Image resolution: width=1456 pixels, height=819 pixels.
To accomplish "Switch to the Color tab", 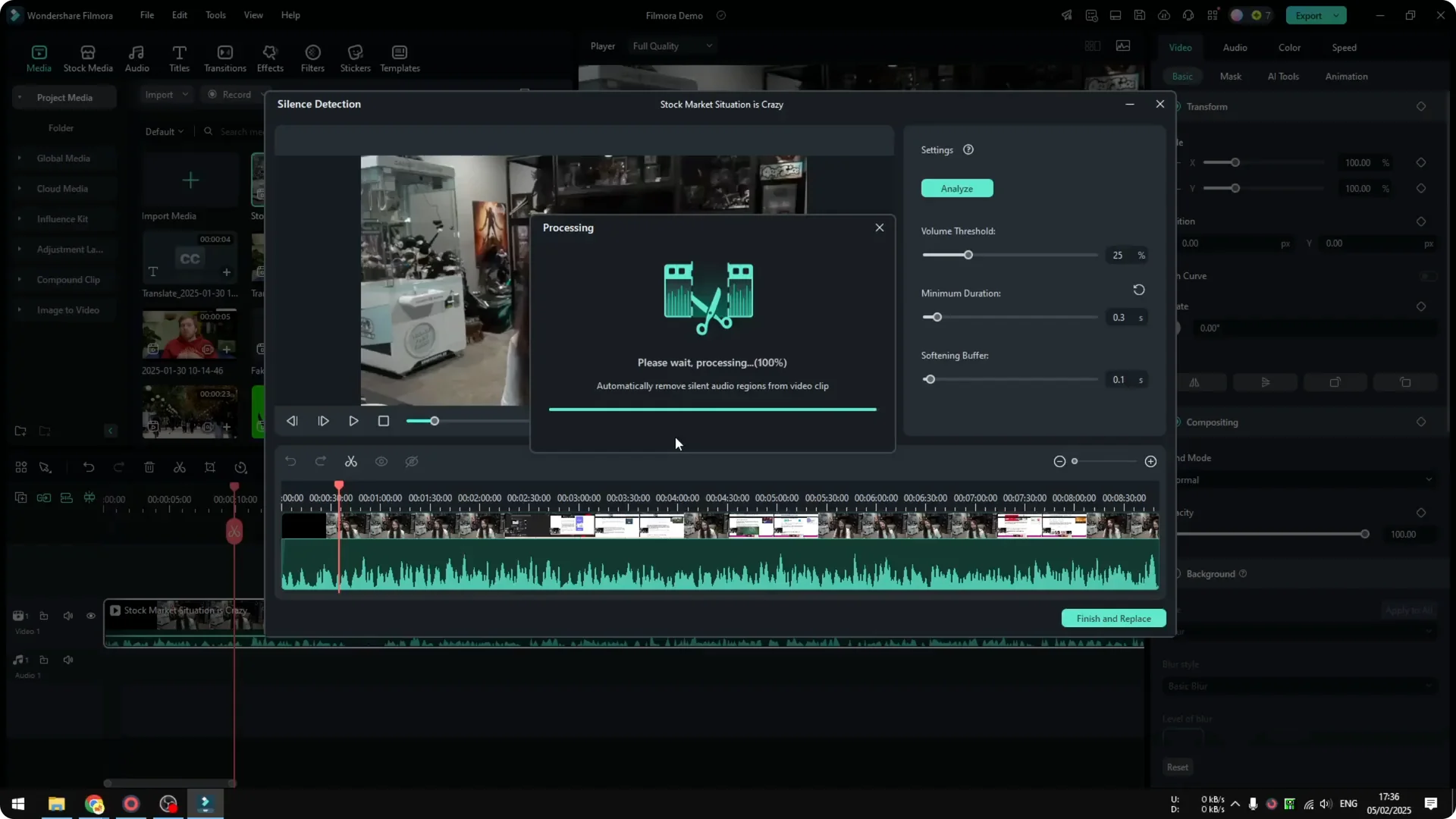I will click(x=1289, y=47).
